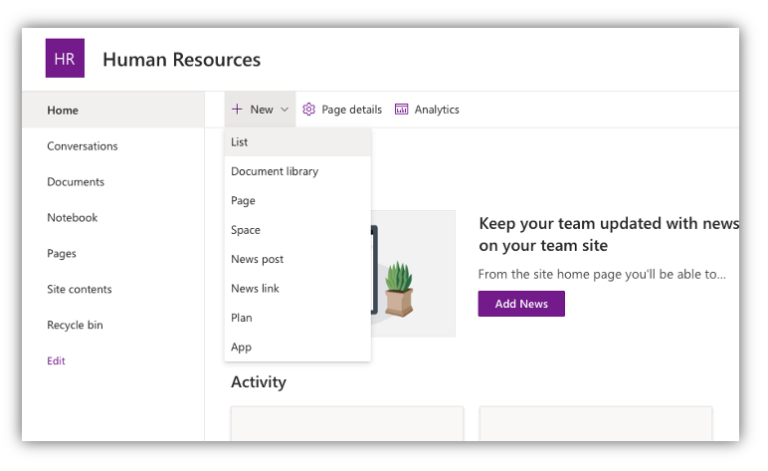The width and height of the screenshot is (768, 471).
Task: Go to Documents in the sidebar
Action: pos(75,182)
